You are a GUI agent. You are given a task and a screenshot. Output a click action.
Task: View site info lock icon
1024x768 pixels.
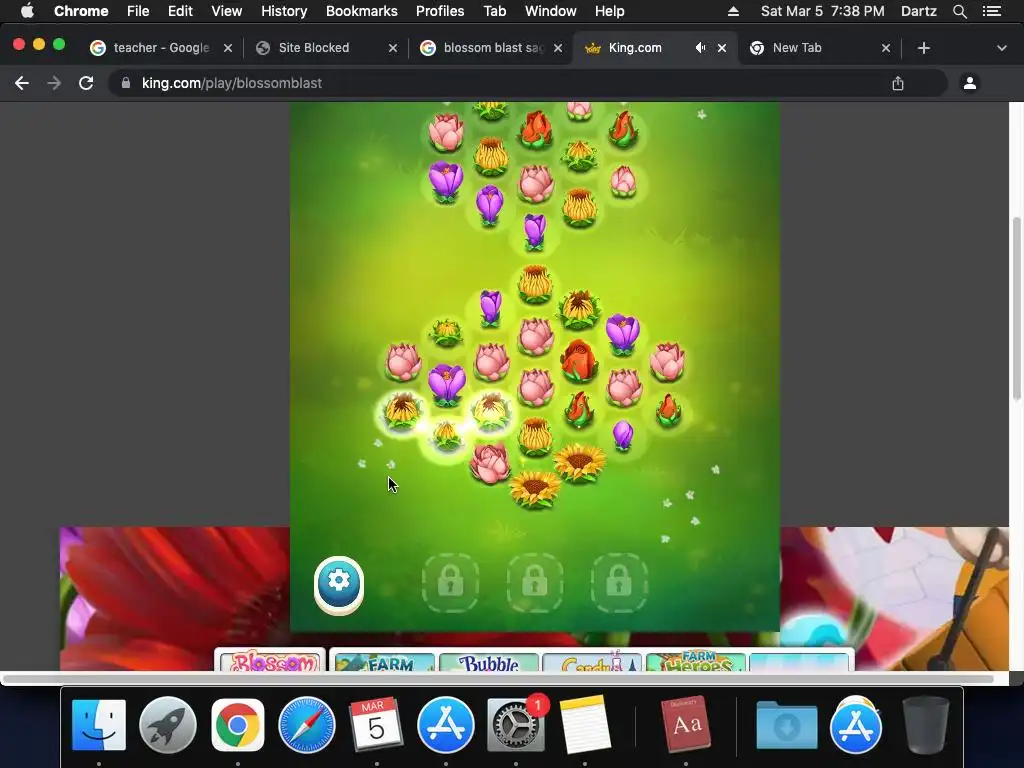click(x=126, y=83)
